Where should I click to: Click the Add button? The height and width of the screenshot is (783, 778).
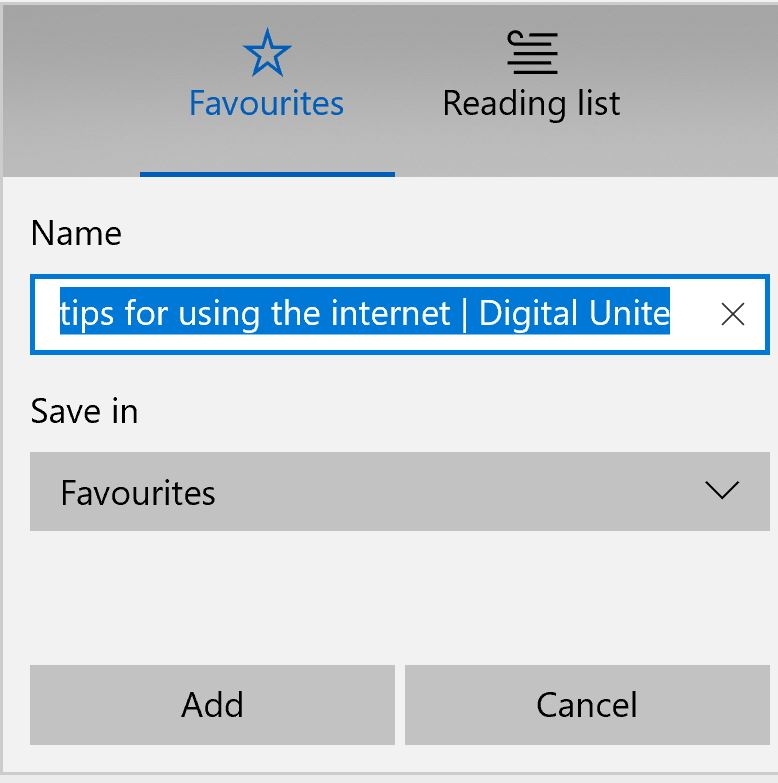pos(212,705)
